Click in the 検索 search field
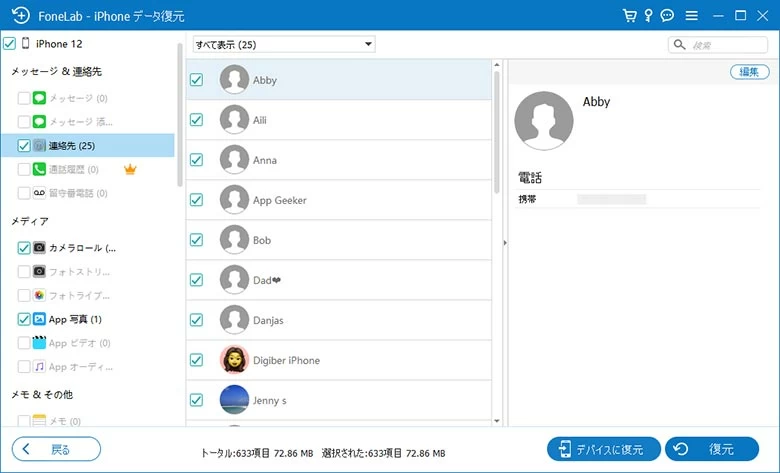 pos(718,45)
